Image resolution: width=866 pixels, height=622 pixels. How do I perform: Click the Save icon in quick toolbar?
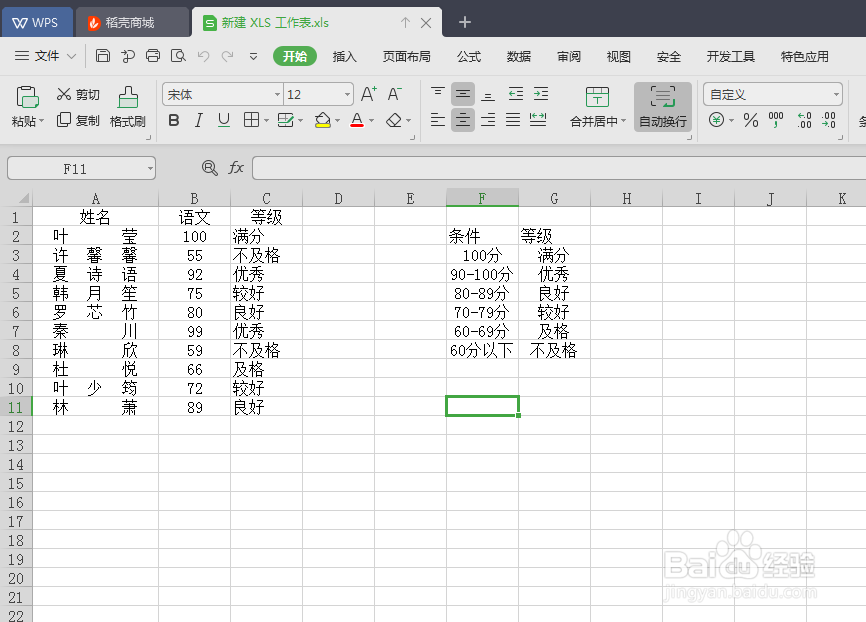[103, 56]
